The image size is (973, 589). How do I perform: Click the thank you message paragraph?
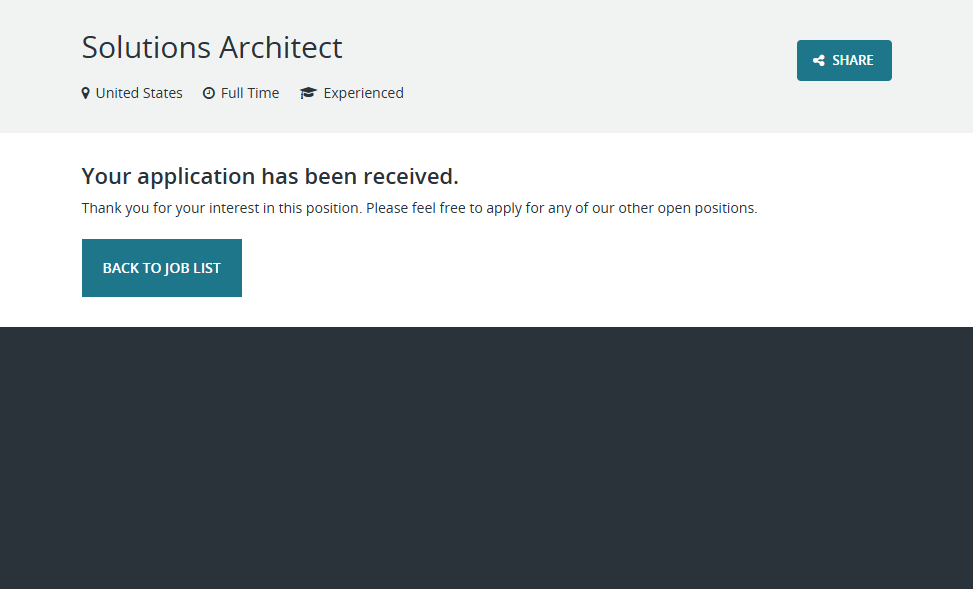(x=419, y=209)
